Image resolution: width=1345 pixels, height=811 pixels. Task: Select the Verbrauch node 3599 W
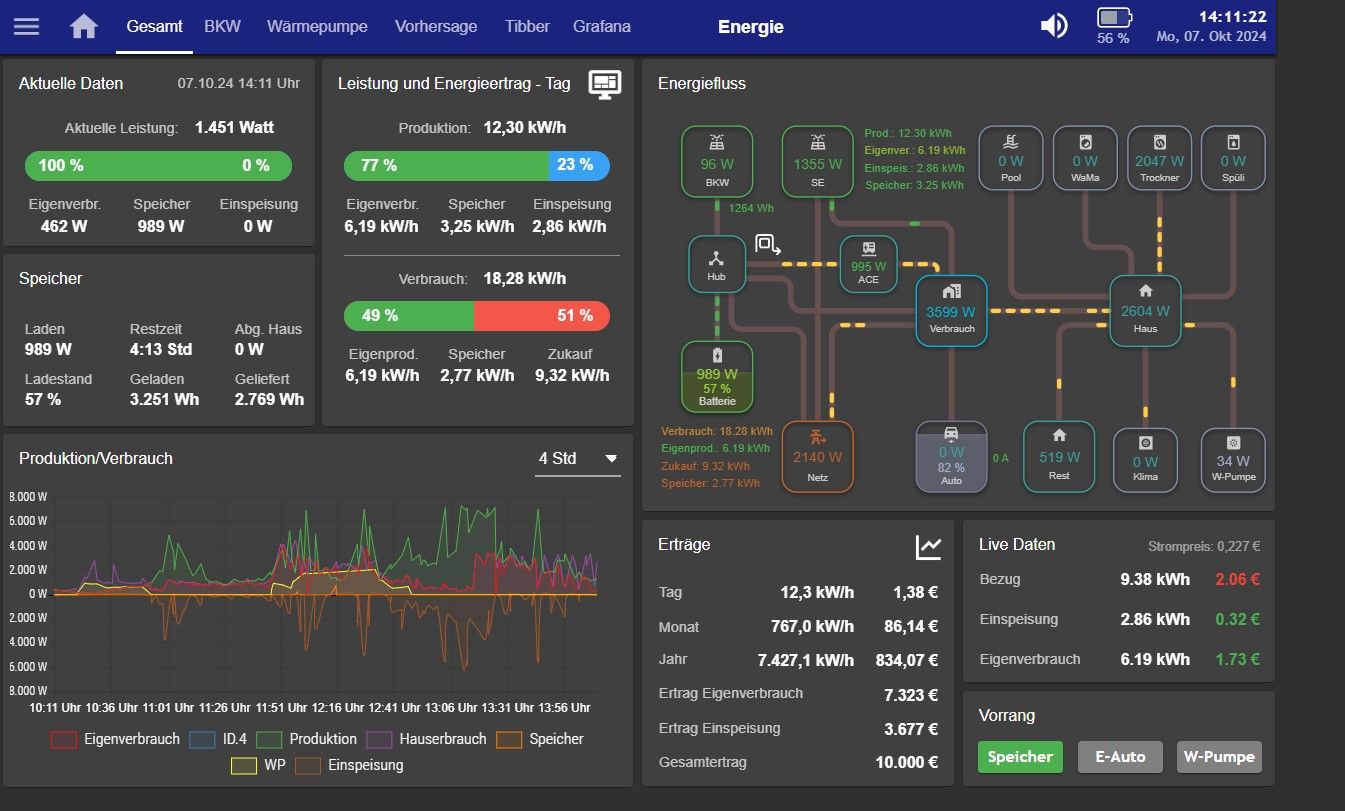point(951,311)
